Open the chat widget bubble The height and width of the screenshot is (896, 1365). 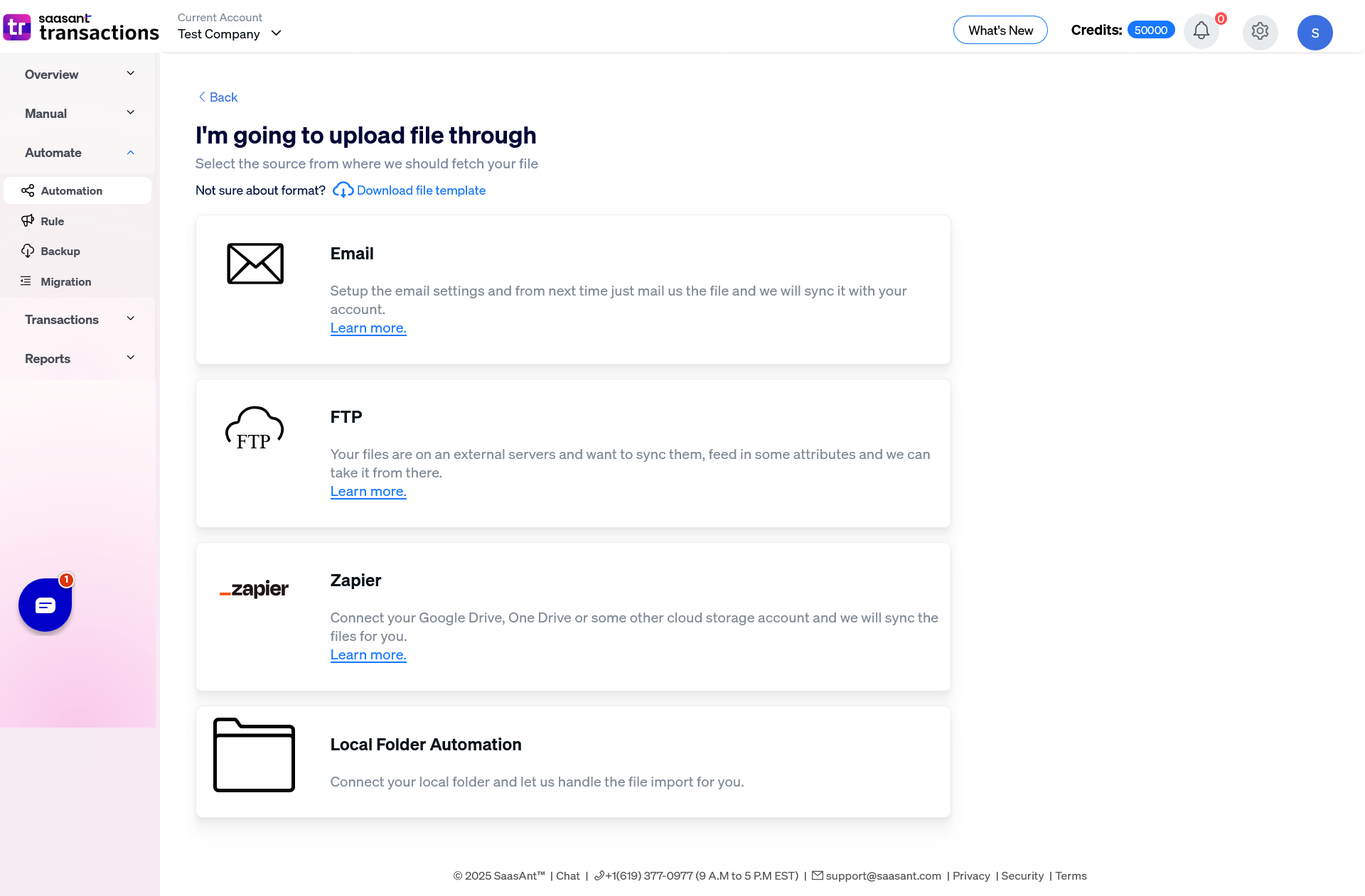pos(45,605)
